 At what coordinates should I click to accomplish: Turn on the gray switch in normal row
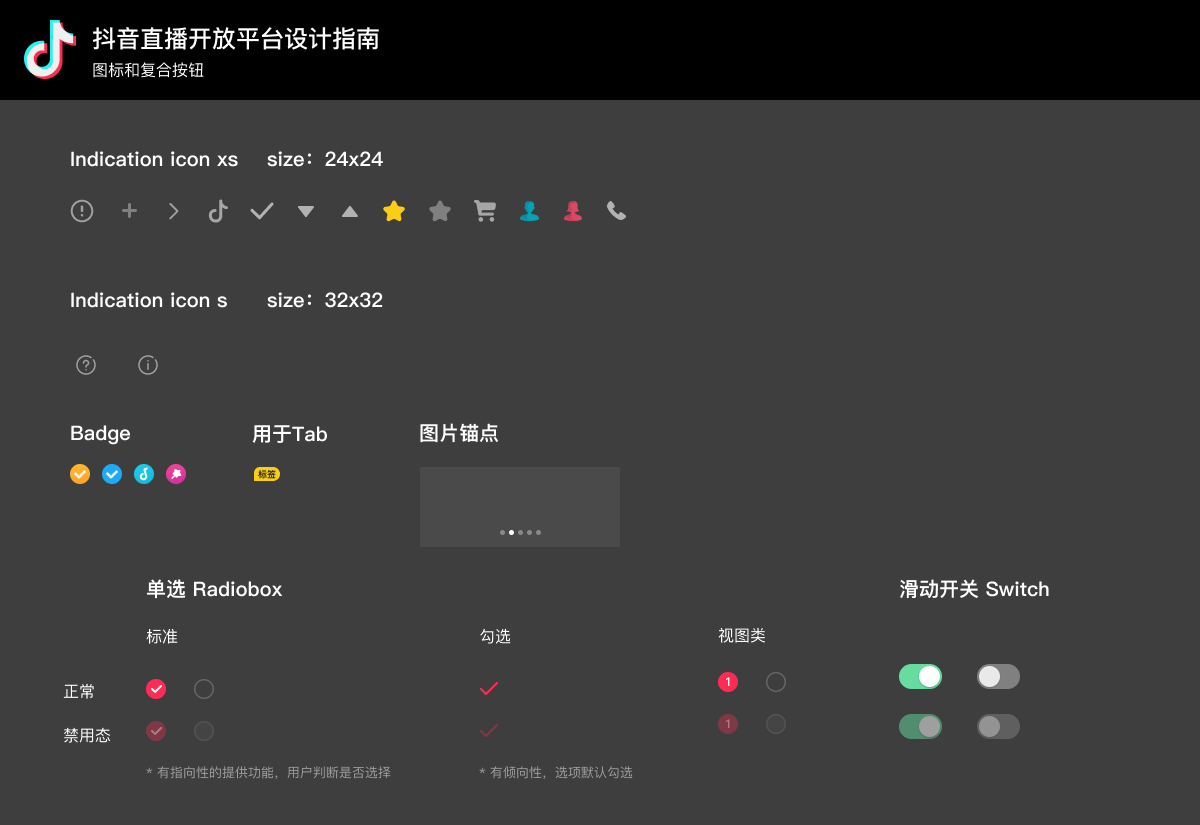998,677
